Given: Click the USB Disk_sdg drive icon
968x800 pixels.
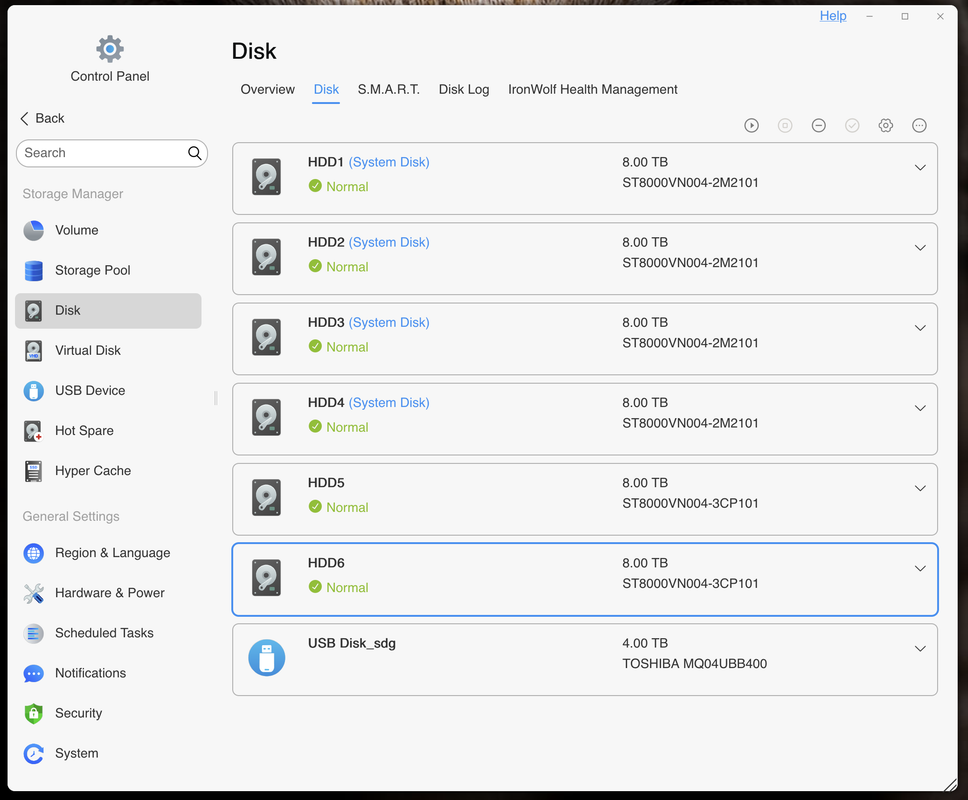Looking at the screenshot, I should (266, 657).
